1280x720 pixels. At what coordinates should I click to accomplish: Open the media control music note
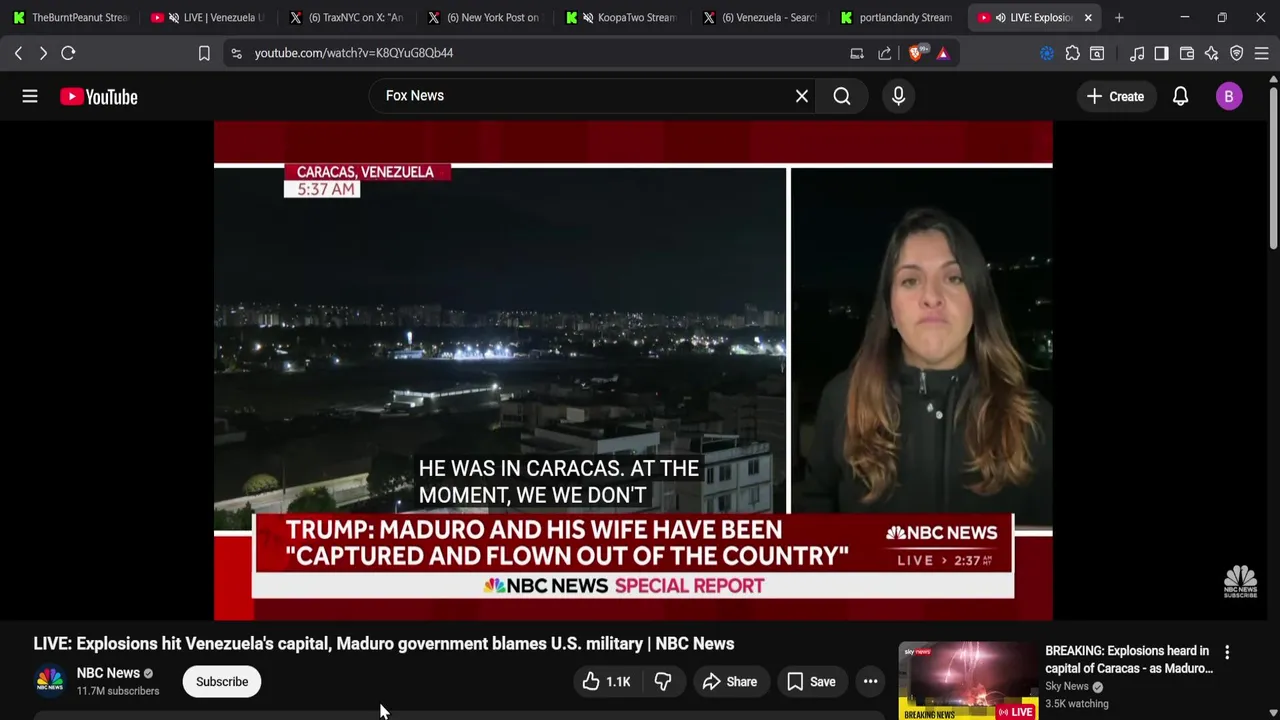pyautogui.click(x=1137, y=53)
